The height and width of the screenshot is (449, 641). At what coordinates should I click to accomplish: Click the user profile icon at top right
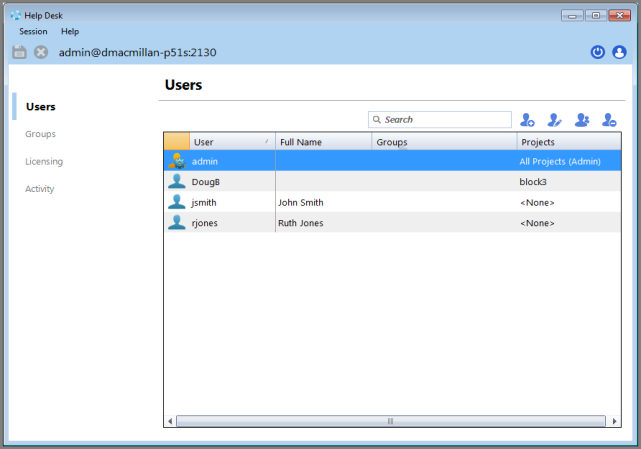619,52
